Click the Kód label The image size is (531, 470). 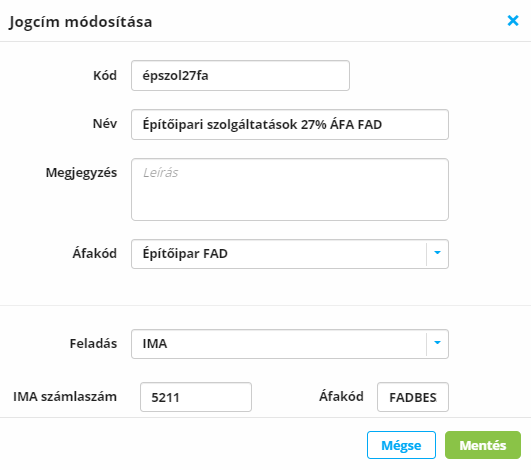click(105, 75)
